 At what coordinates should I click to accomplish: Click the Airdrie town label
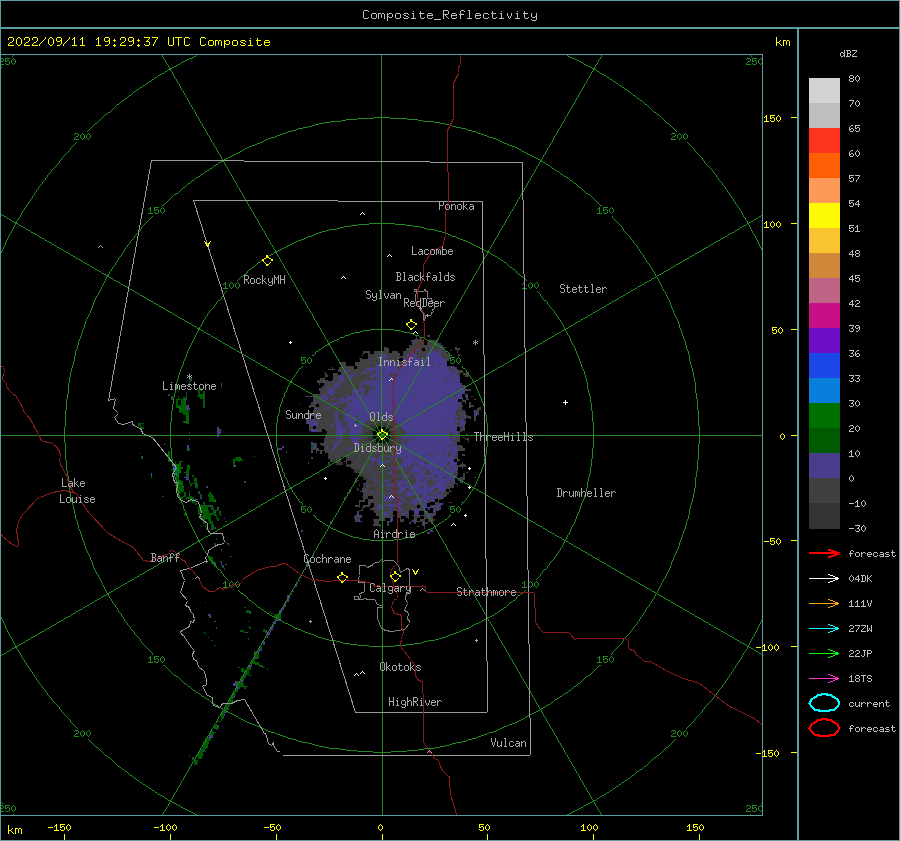394,534
